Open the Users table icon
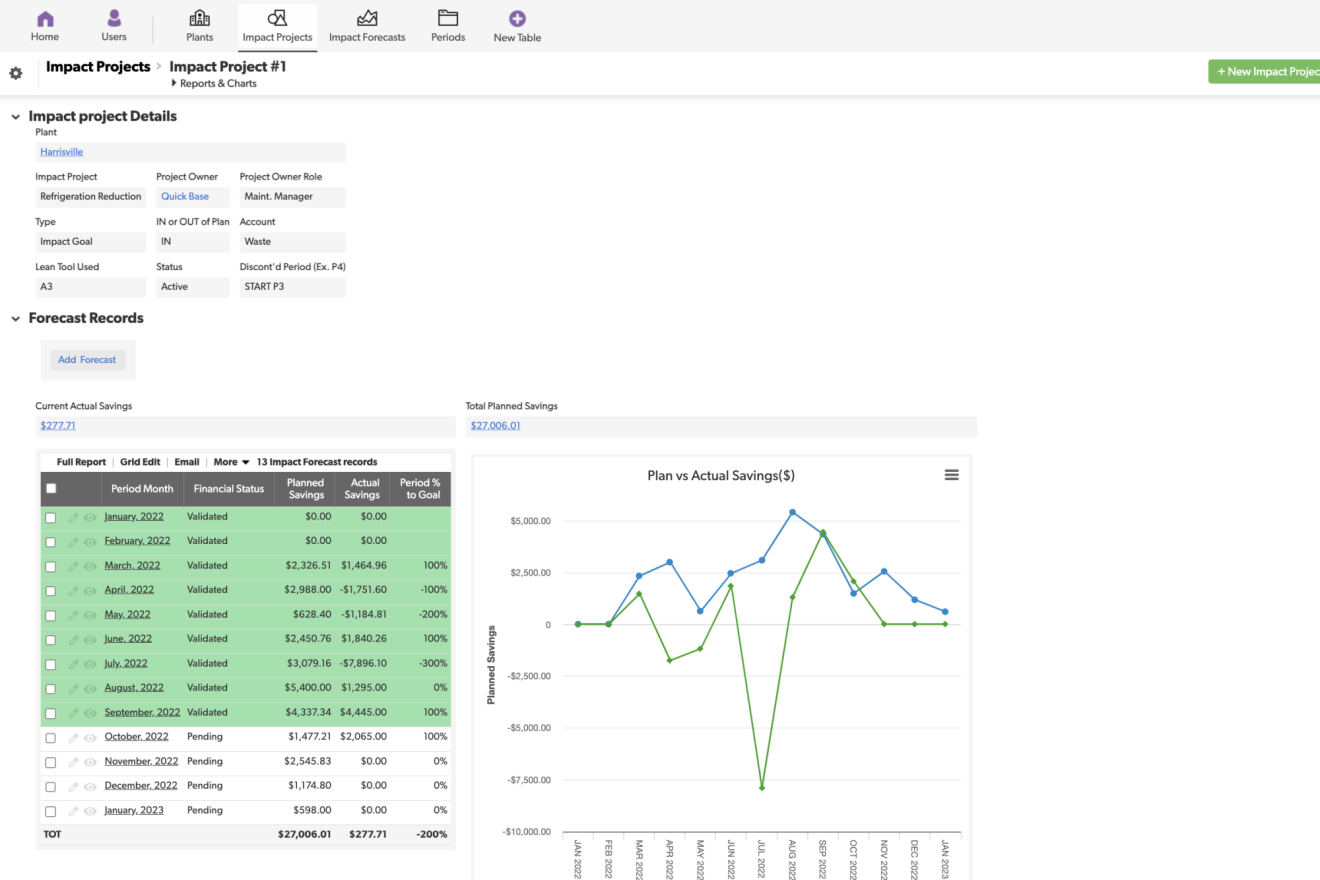This screenshot has height=880, width=1320. tap(114, 19)
